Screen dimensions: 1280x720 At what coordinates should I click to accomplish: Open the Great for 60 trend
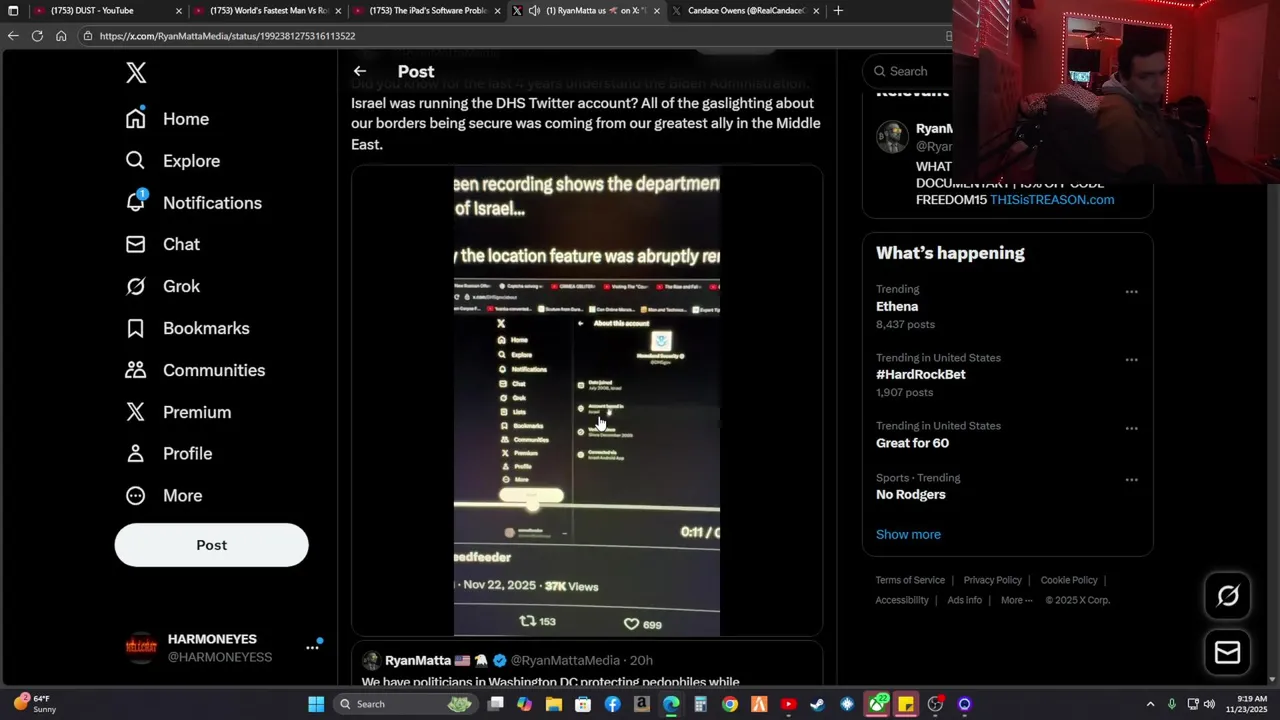point(912,443)
